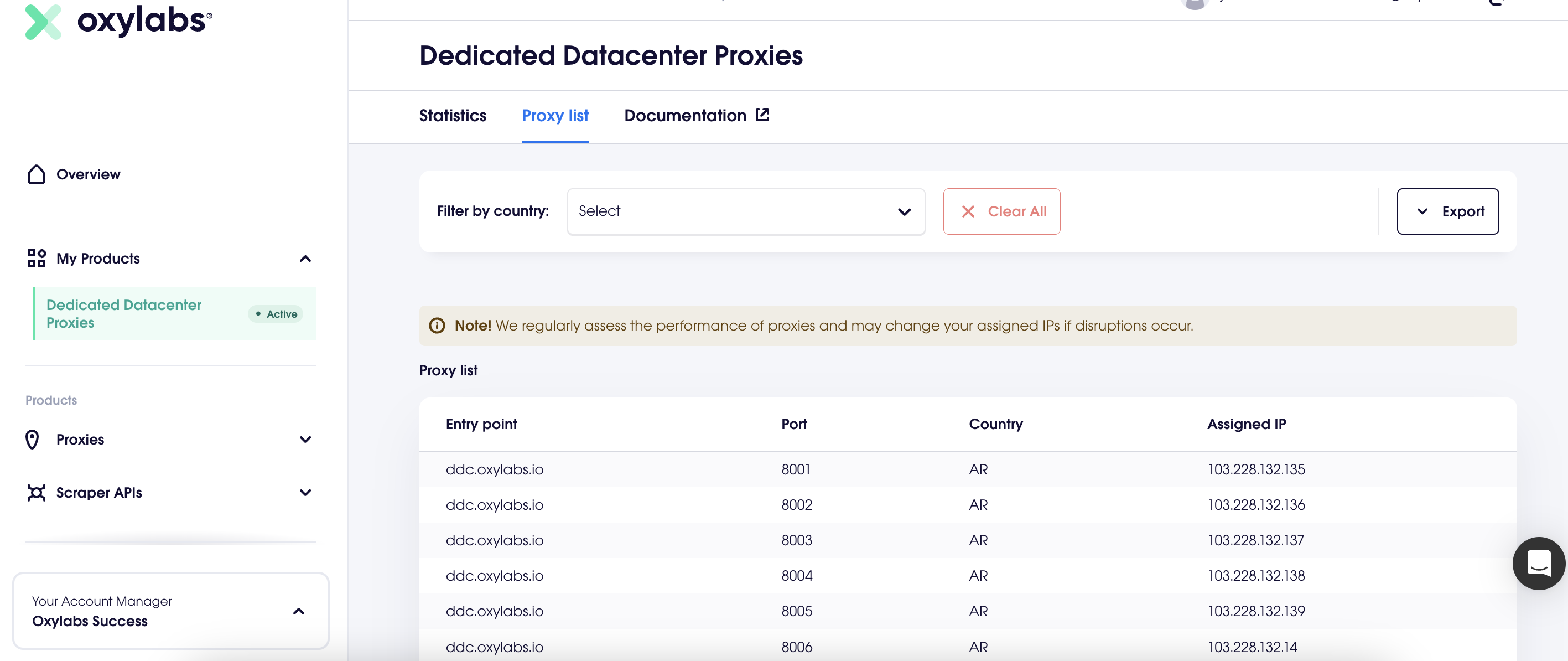Screen dimensions: 1568x661
Task: Expand the Proxies menu chevron
Action: pyautogui.click(x=305, y=439)
